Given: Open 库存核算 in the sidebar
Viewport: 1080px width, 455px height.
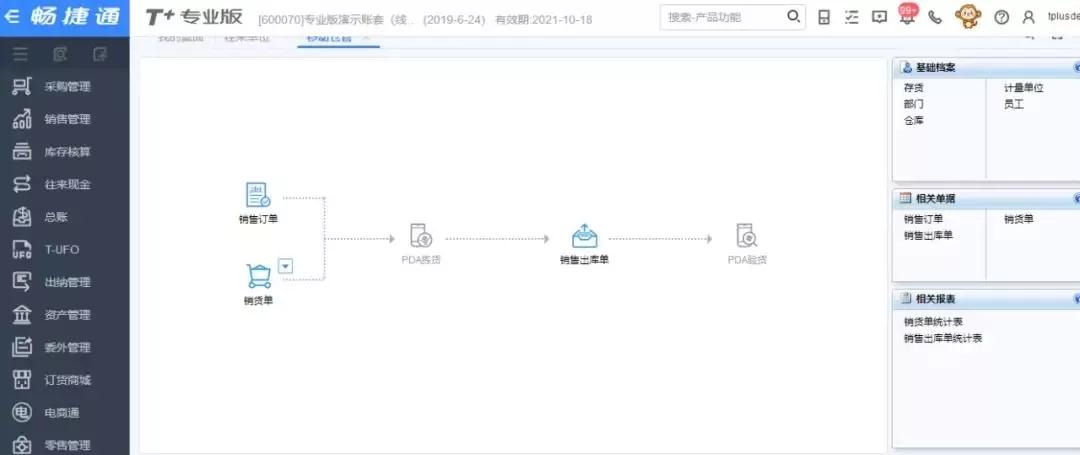Looking at the screenshot, I should pos(67,152).
